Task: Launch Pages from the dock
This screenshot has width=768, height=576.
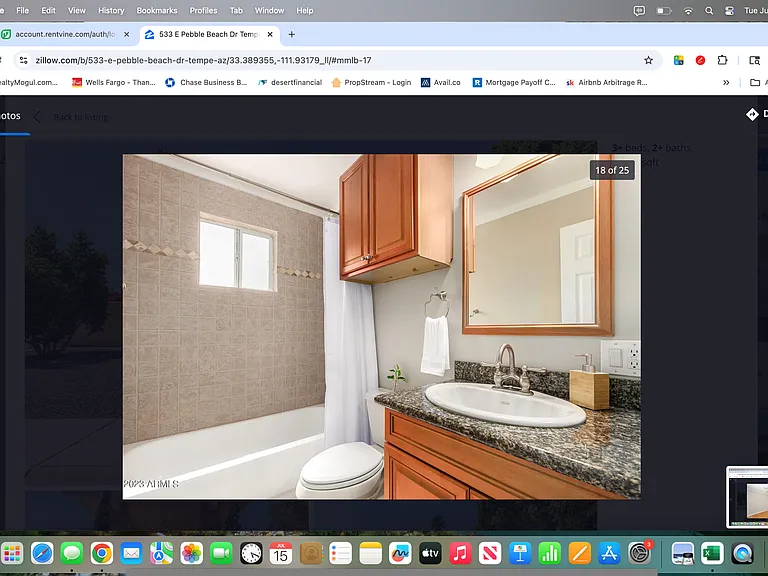Action: point(579,554)
